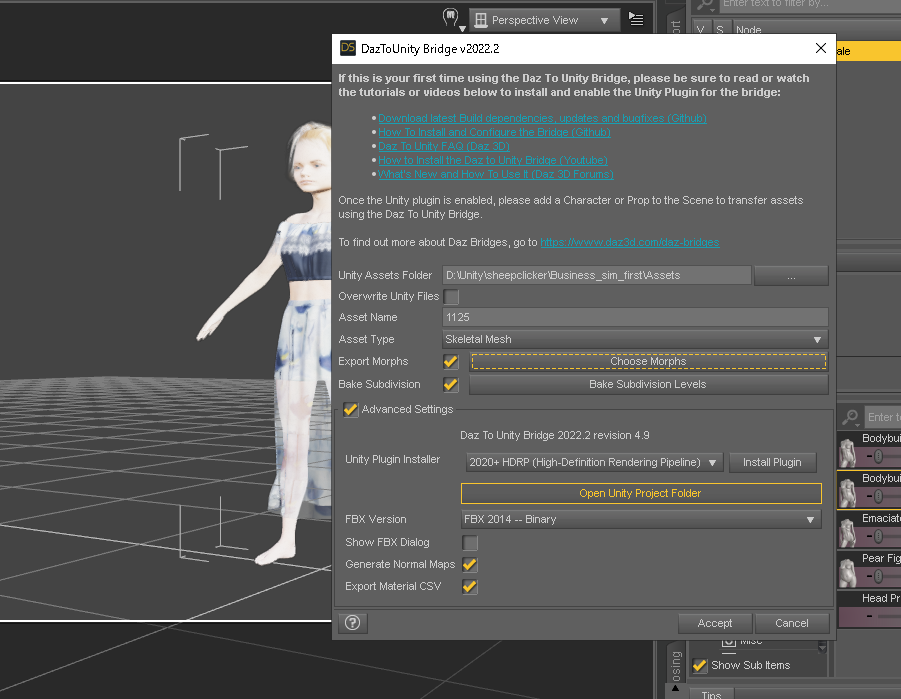
Task: Click the Parameters filter text field
Action: tap(883, 417)
